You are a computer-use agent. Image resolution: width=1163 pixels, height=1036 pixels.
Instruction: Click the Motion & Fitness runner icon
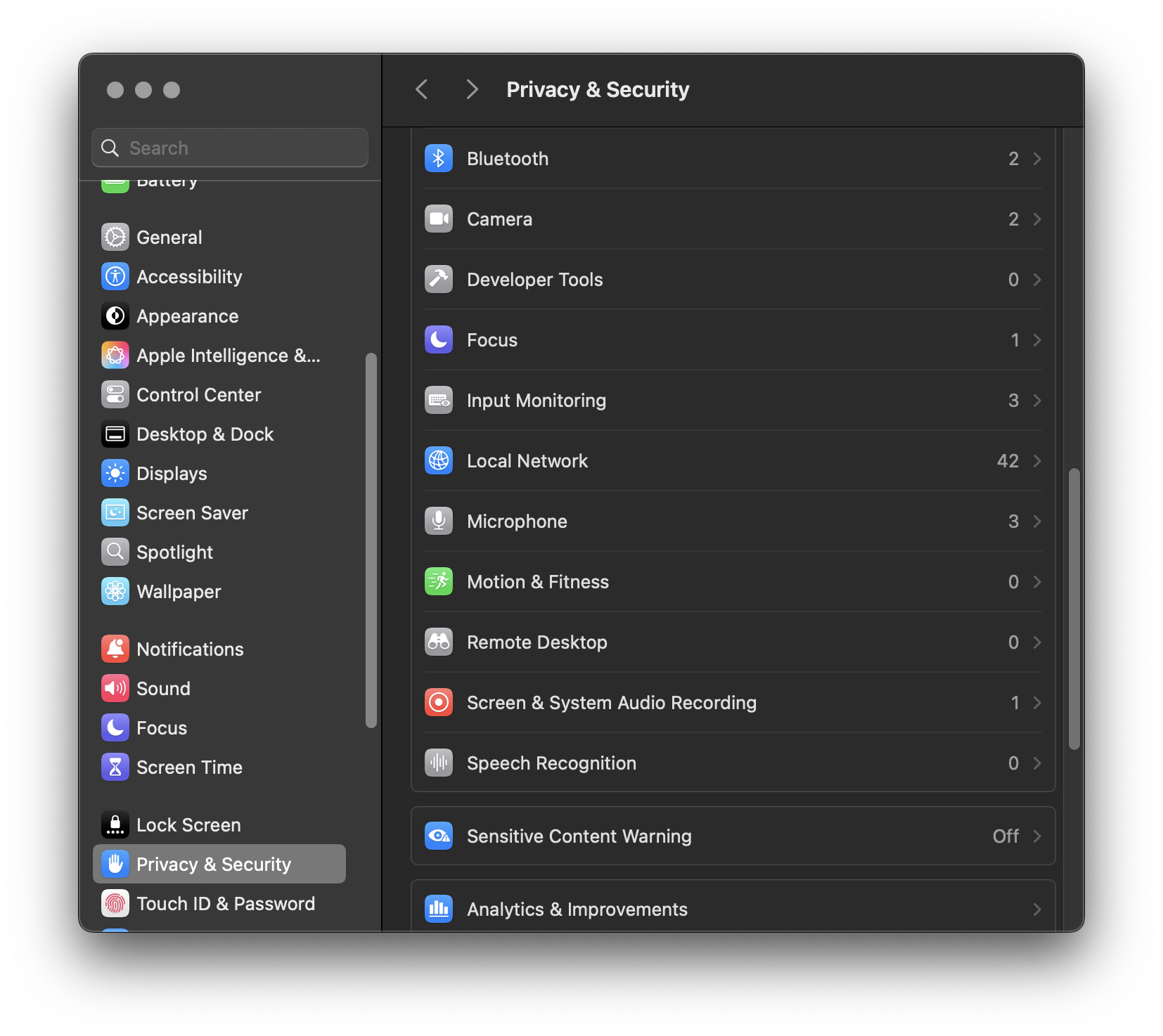(x=439, y=582)
